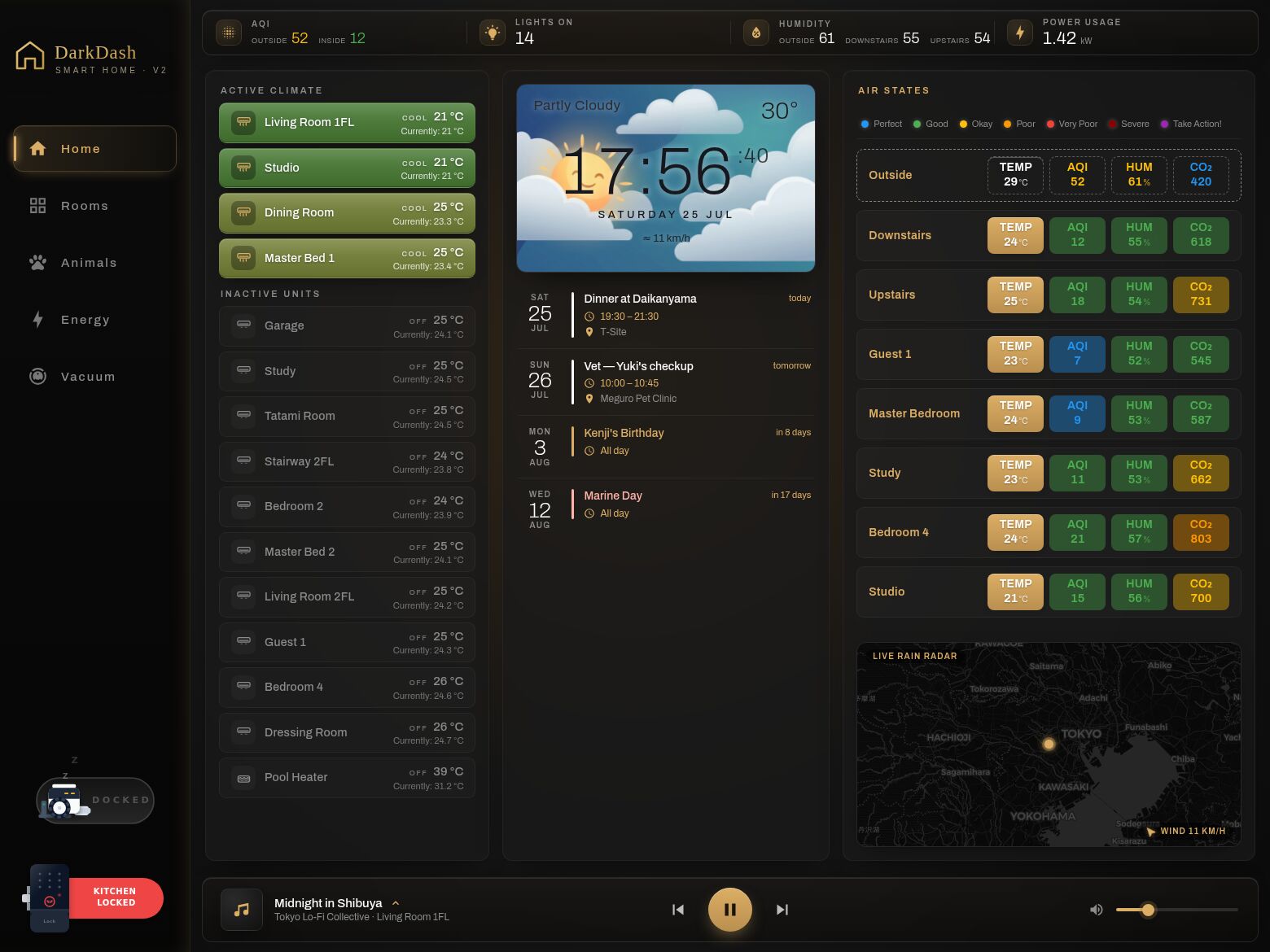Image resolution: width=1270 pixels, height=952 pixels.
Task: Open the Rooms sidebar item
Action: [94, 206]
